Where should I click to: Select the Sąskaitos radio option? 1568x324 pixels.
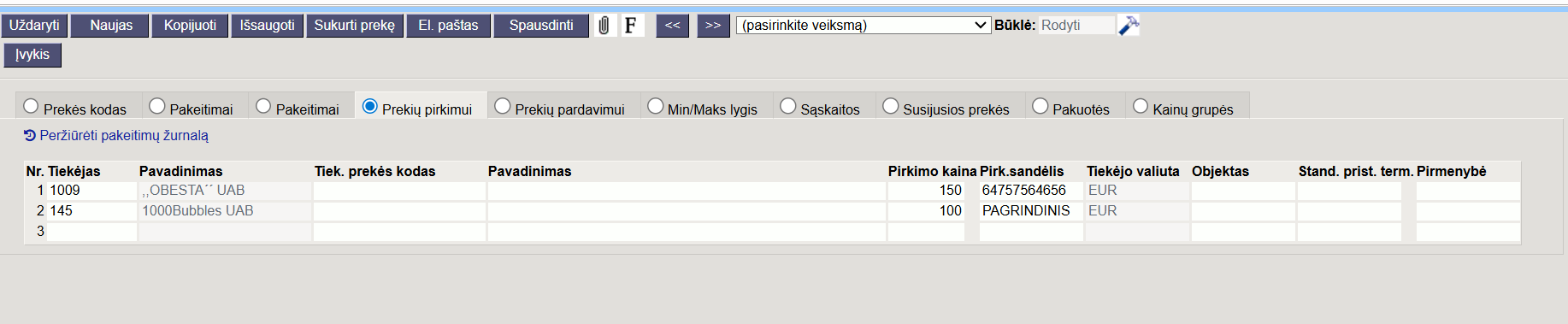point(788,106)
